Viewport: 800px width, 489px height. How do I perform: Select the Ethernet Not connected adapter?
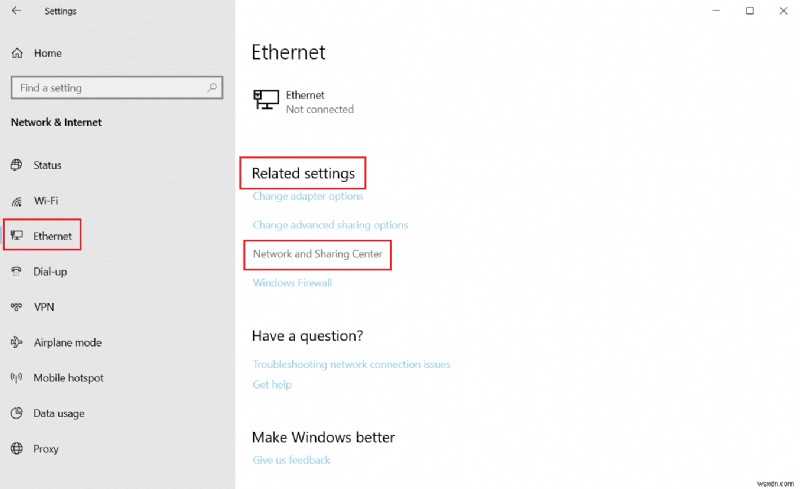[305, 102]
